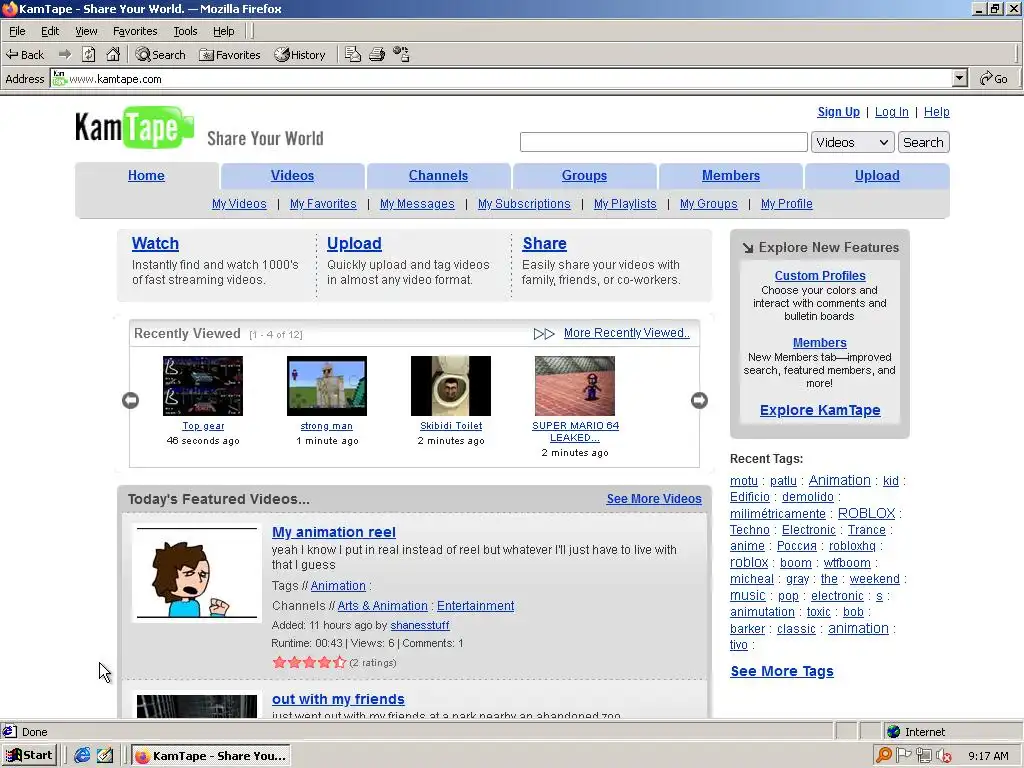Click the Forward arrow toolbar icon
Image resolution: width=1024 pixels, height=768 pixels.
tap(65, 55)
